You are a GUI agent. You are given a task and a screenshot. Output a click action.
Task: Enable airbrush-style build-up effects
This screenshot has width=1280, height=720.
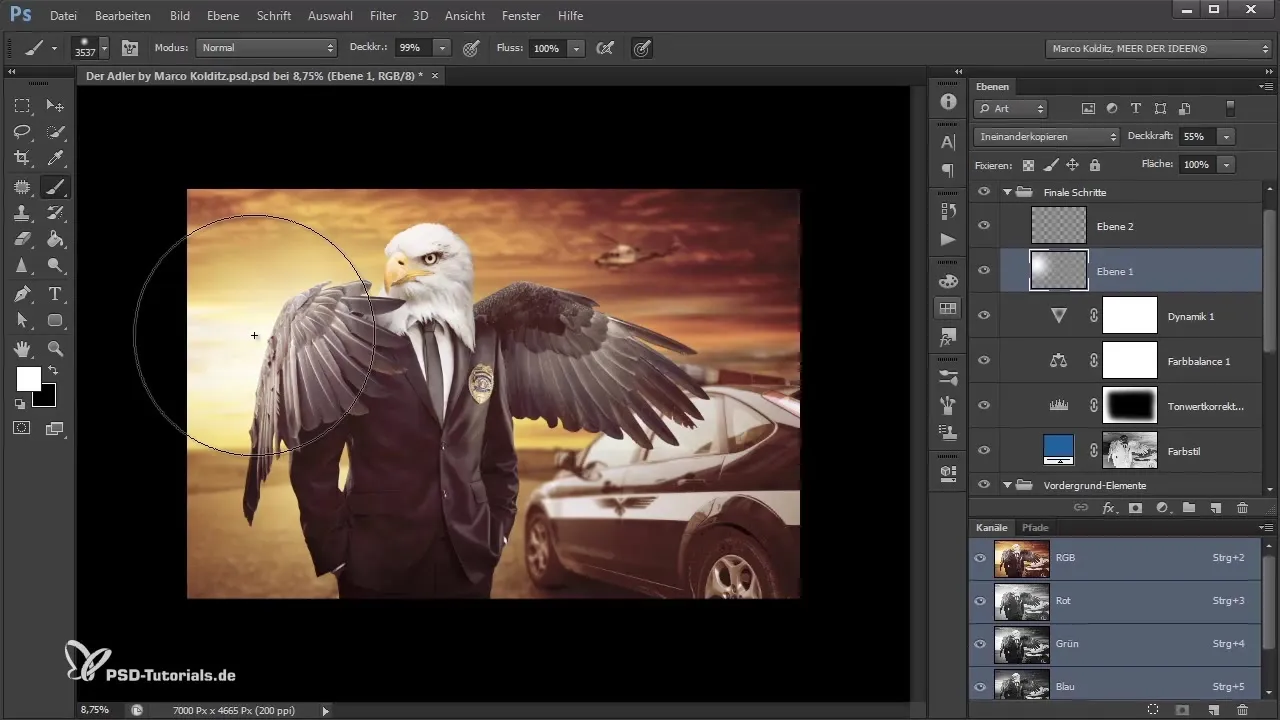point(604,47)
